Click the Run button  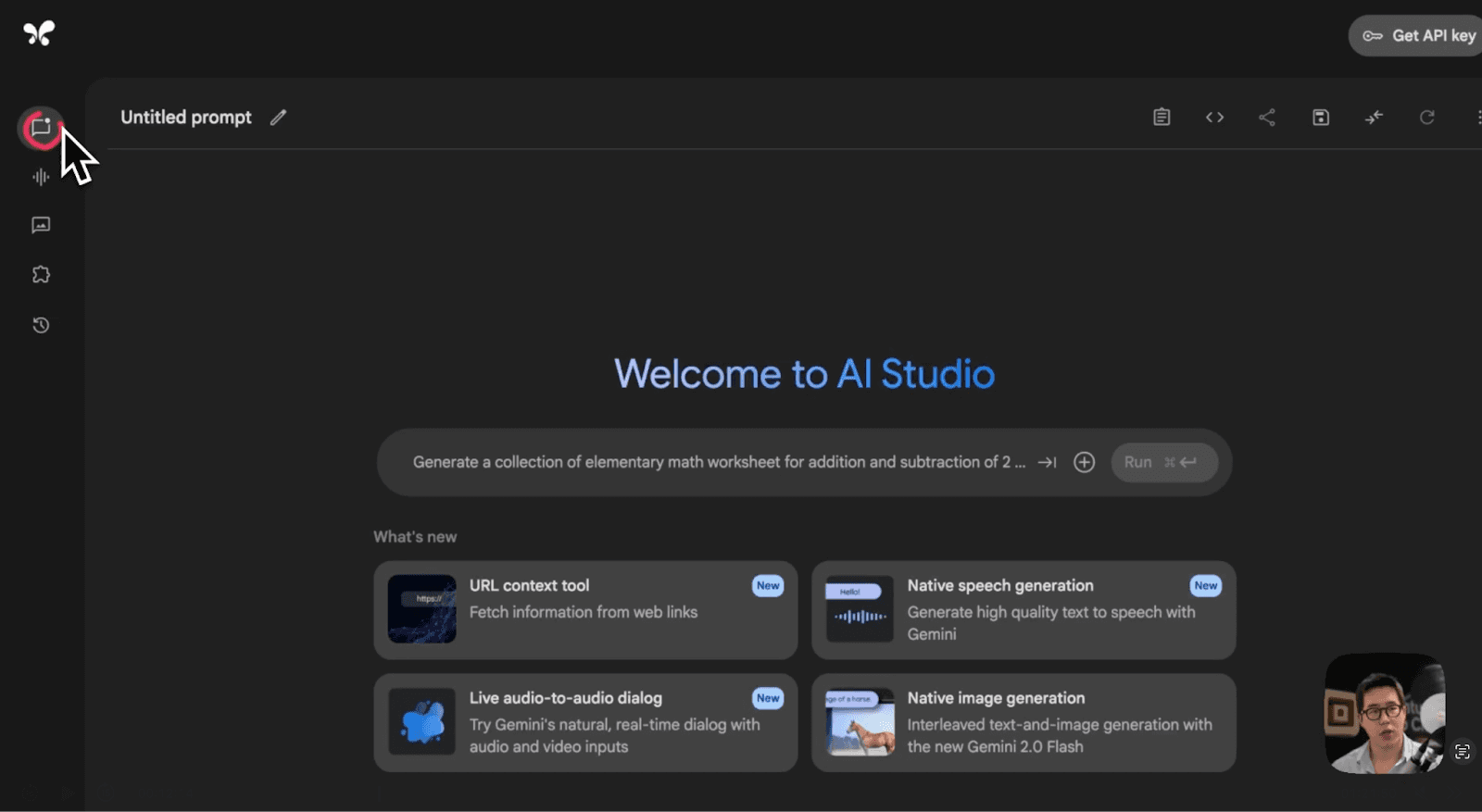tap(1164, 462)
